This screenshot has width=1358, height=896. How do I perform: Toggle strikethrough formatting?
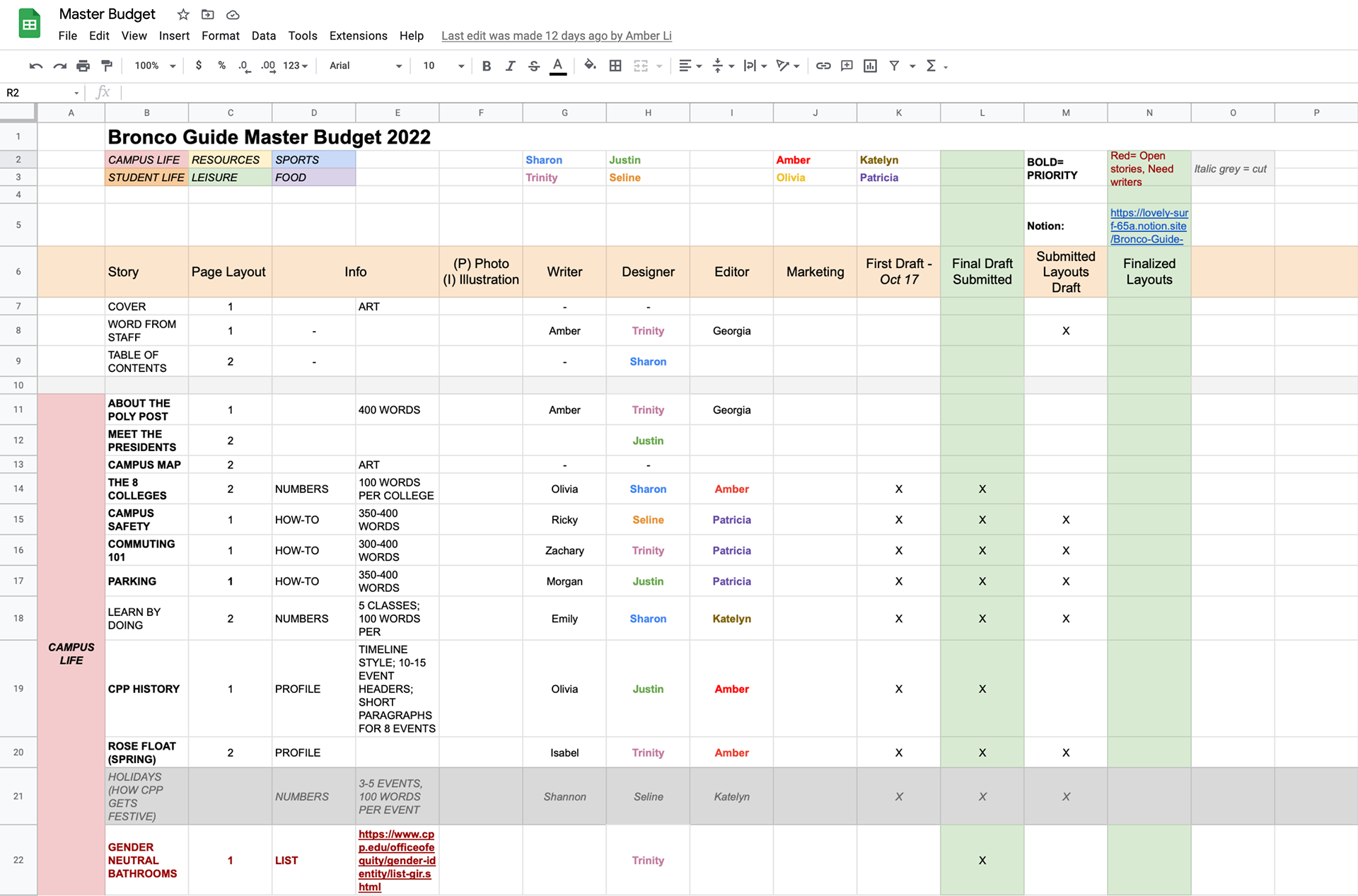point(534,66)
